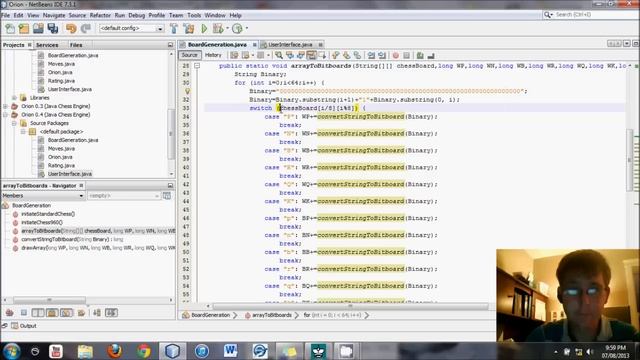
Task: Click the Find Previous Occurrence editor icon
Action: click(290, 55)
